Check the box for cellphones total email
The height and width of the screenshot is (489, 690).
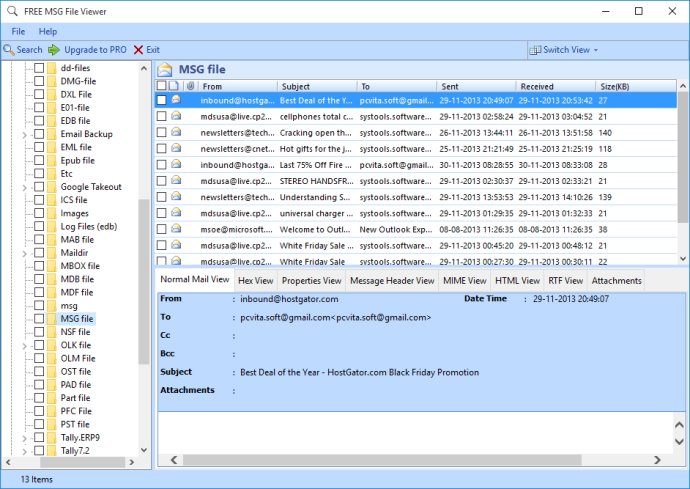click(161, 116)
